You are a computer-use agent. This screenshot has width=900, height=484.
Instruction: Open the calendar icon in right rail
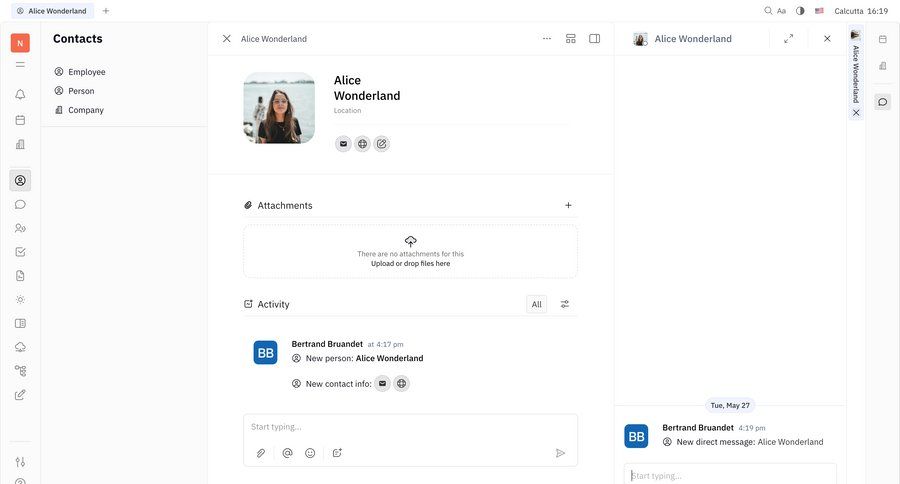[883, 39]
